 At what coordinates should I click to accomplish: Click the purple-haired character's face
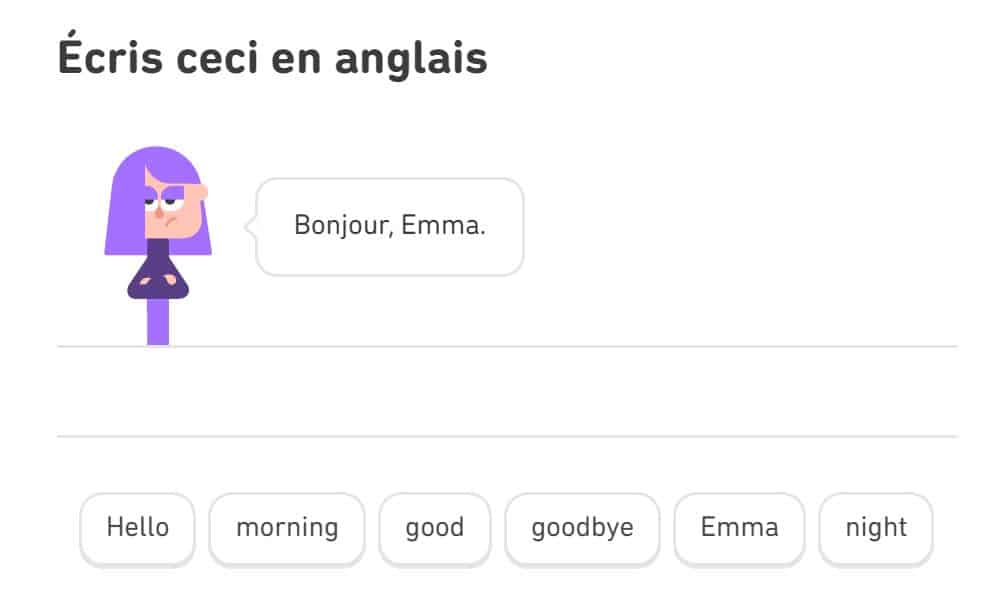pyautogui.click(x=172, y=207)
